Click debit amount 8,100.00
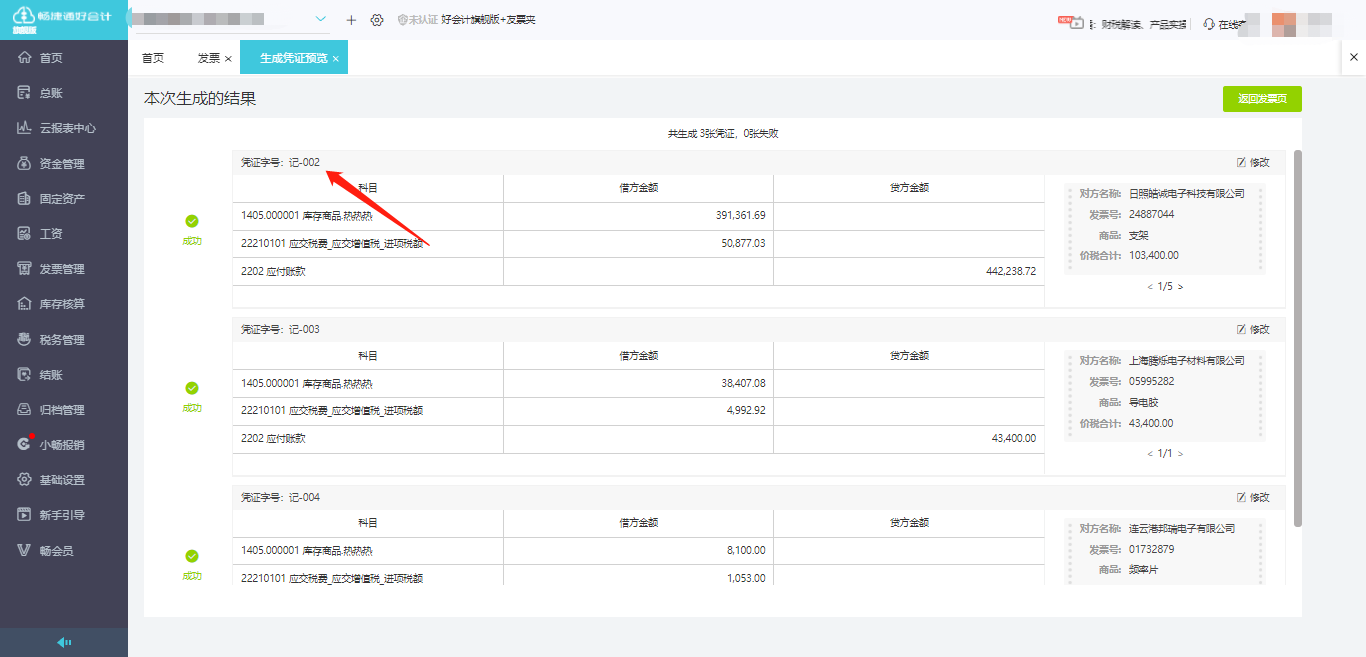 click(x=746, y=550)
